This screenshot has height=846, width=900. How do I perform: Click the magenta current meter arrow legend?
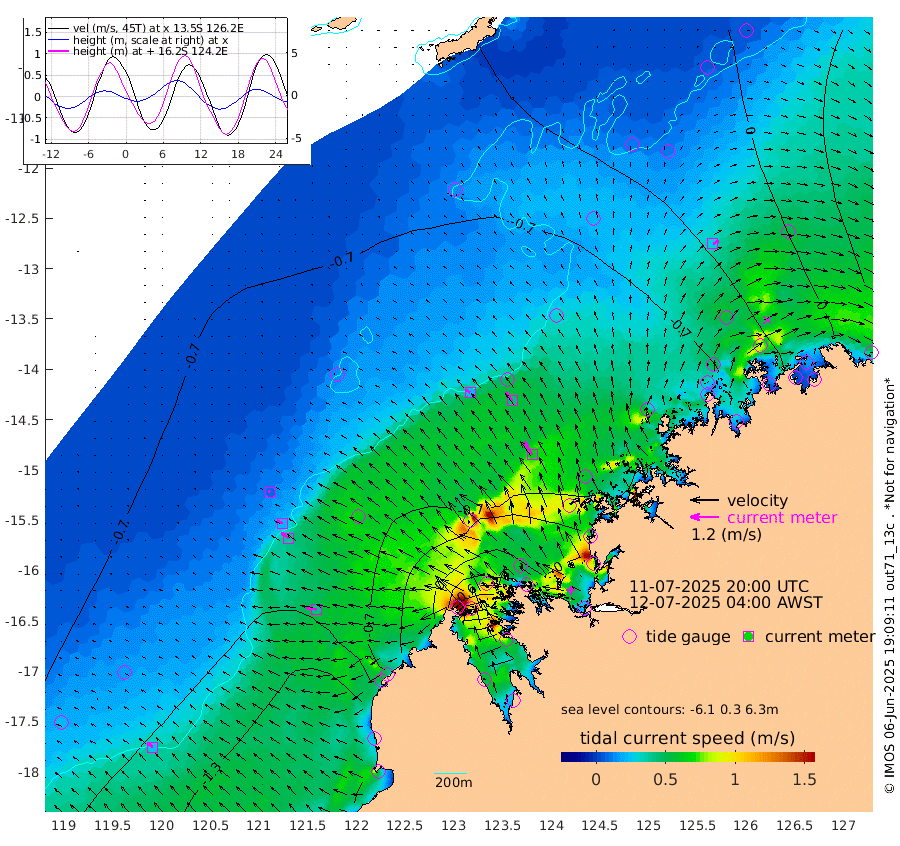click(x=704, y=517)
